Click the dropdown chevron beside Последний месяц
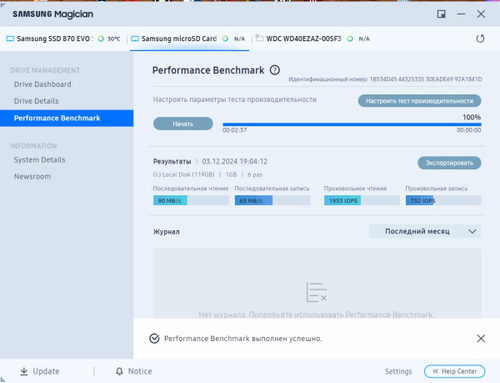The image size is (500, 383). click(472, 231)
